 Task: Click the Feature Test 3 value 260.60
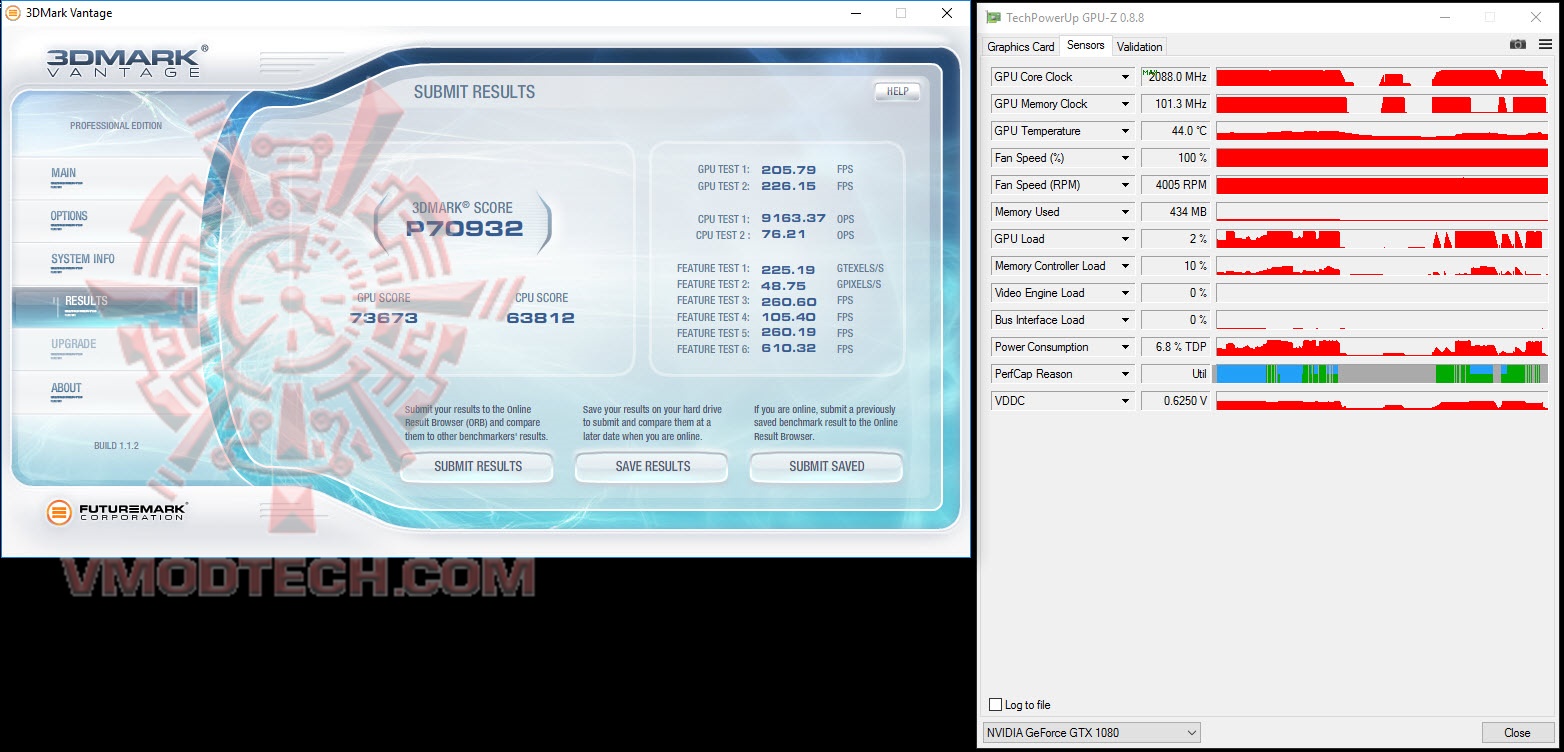coord(789,300)
